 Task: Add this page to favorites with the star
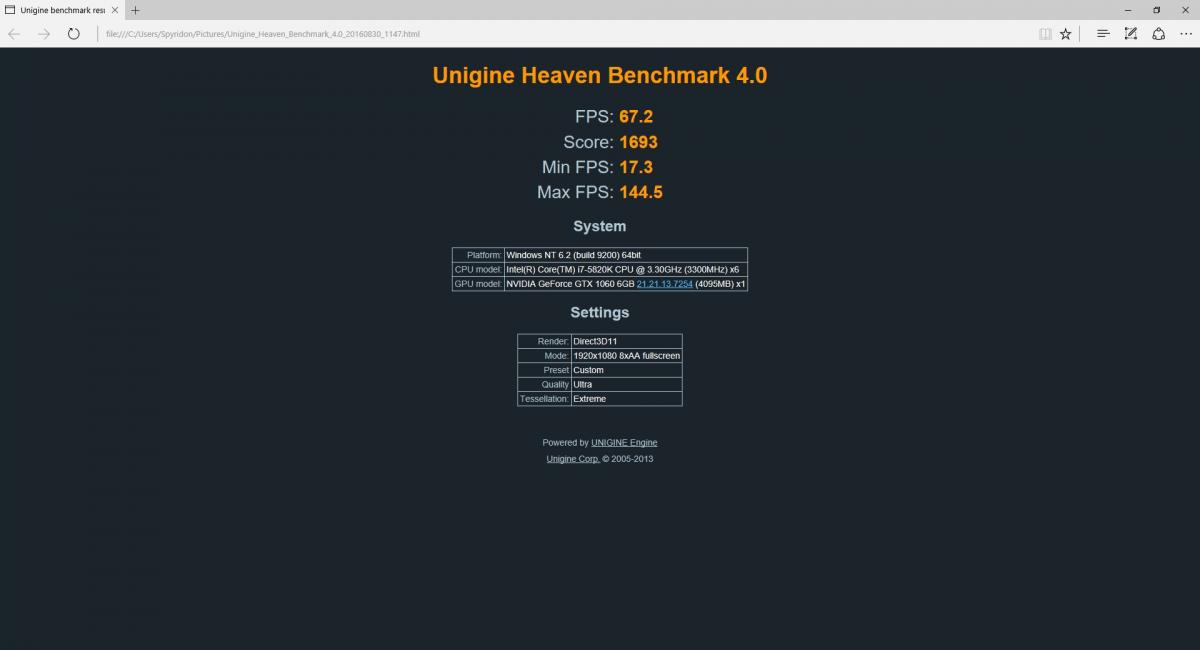[1066, 33]
